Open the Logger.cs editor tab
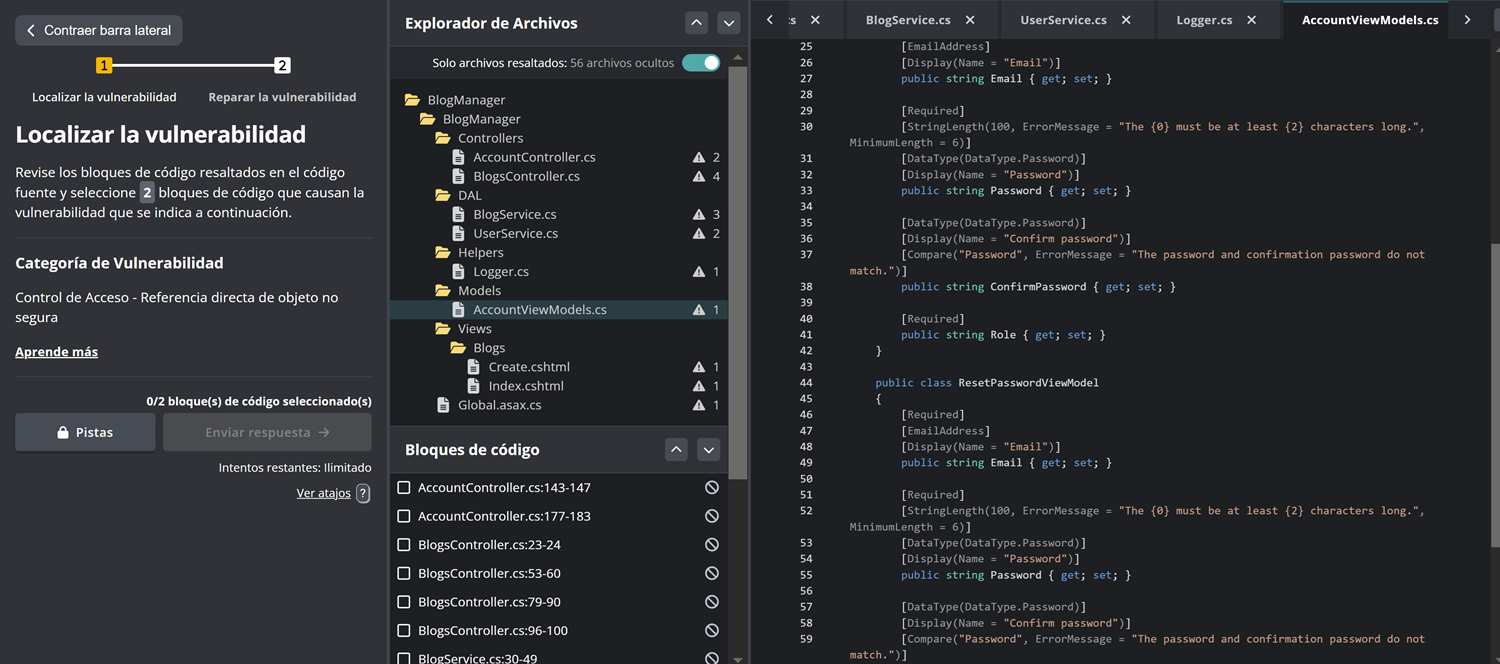This screenshot has height=664, width=1500. 1203,20
